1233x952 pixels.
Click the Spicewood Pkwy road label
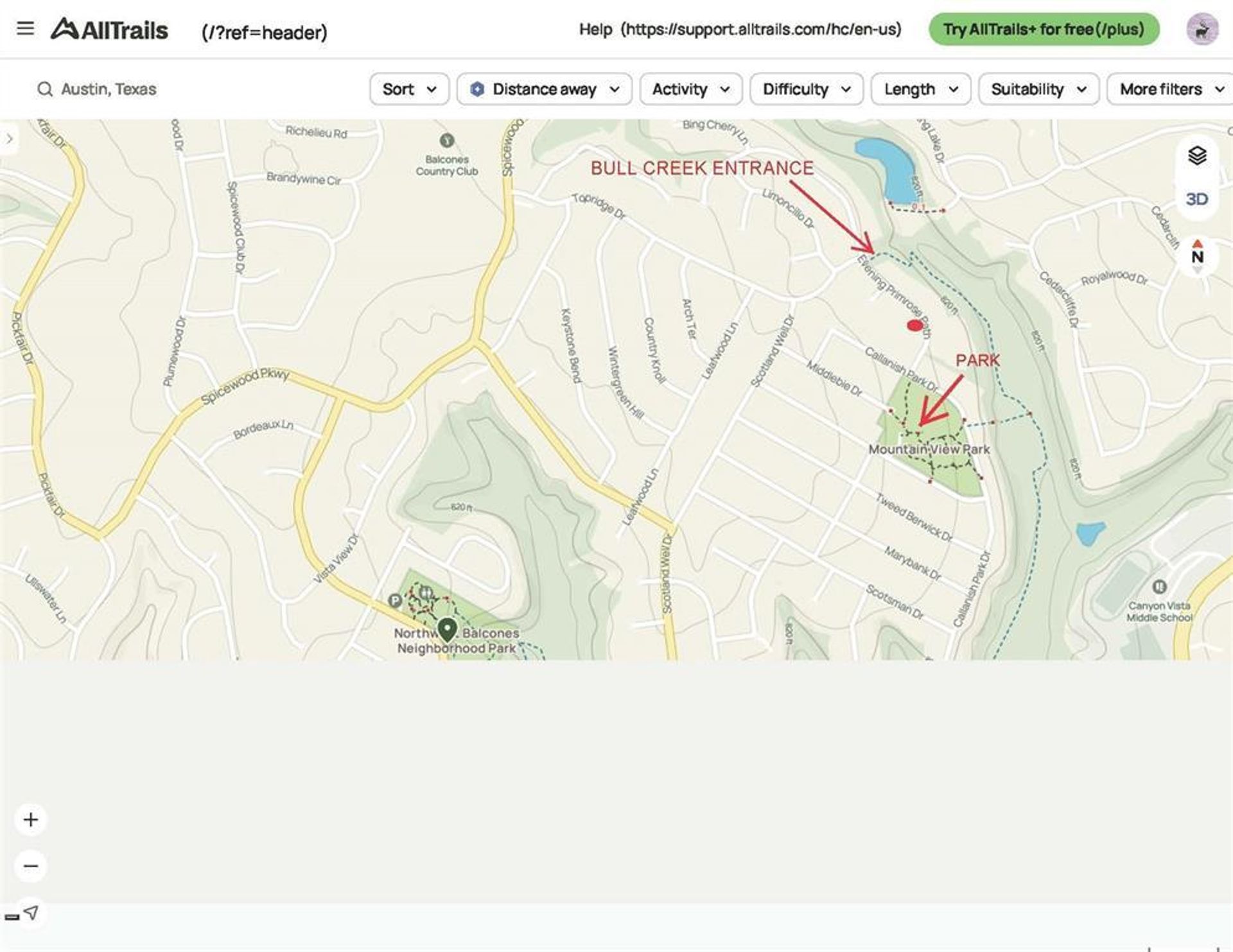coord(245,386)
